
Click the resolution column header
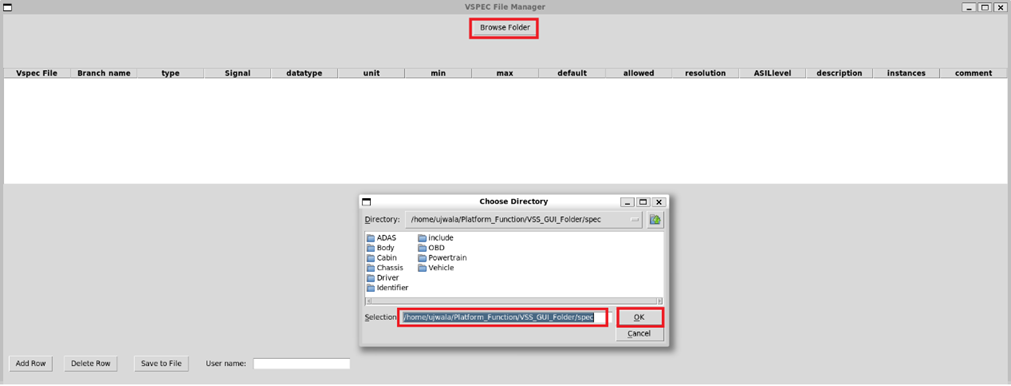click(x=705, y=73)
